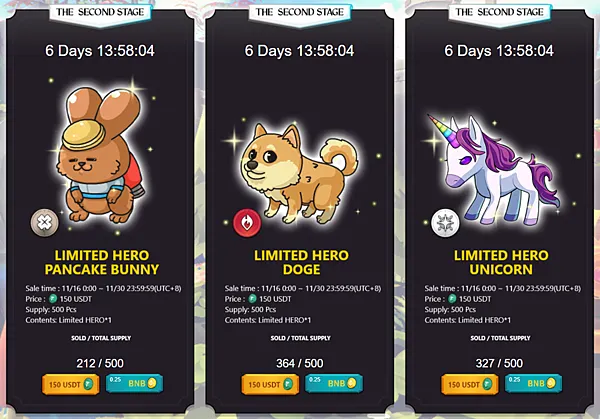Screen dimensions: 600x419
Task: Select the red fire element badge on Doge card
Action: [x=247, y=222]
